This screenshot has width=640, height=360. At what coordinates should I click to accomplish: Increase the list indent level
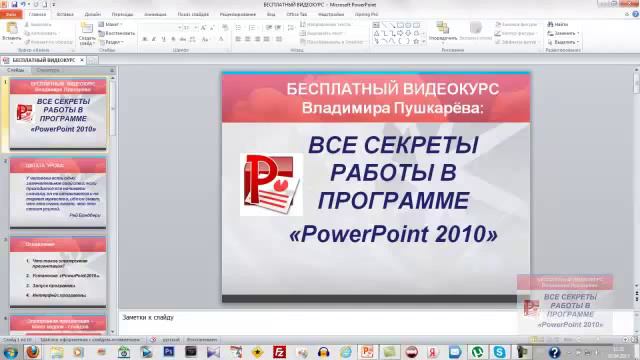[x=278, y=27]
